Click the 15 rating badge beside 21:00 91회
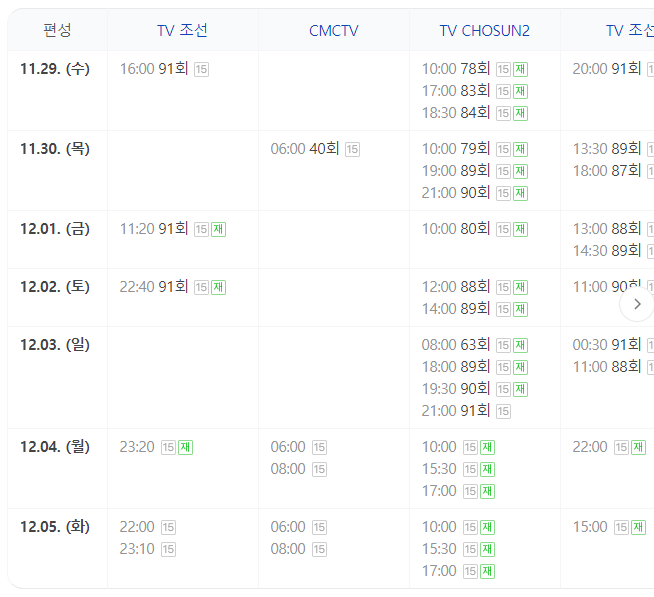This screenshot has height=597, width=654. tap(503, 412)
